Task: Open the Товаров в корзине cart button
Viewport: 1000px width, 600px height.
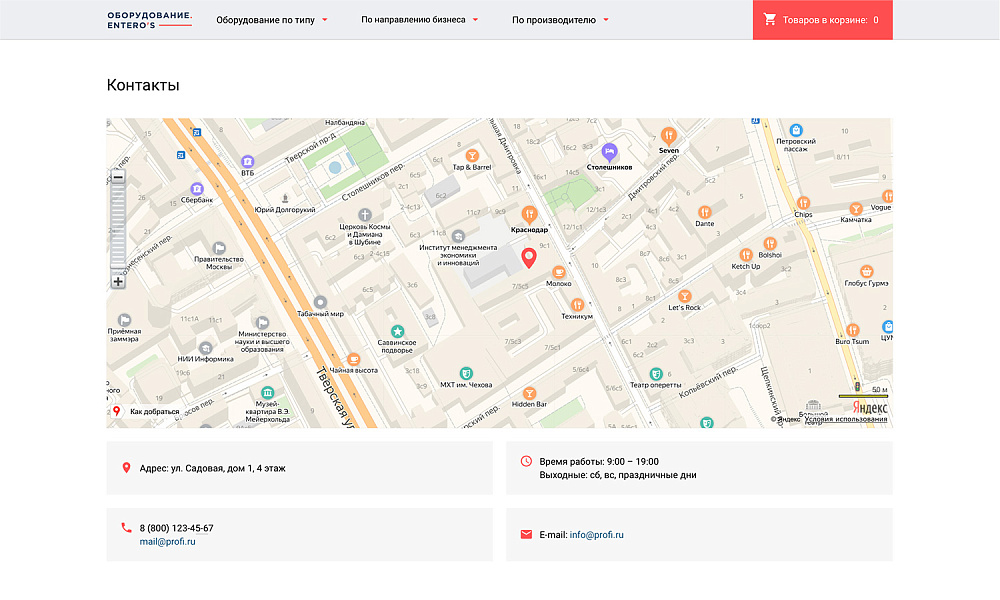Action: coord(822,20)
